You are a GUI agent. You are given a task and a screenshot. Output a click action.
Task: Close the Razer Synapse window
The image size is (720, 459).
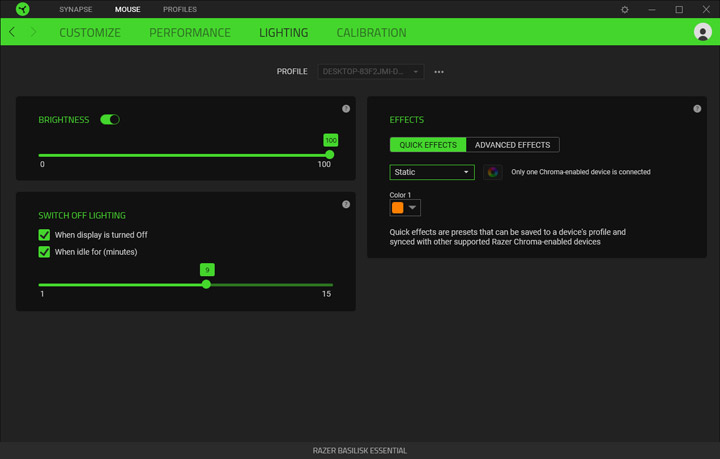coord(706,10)
